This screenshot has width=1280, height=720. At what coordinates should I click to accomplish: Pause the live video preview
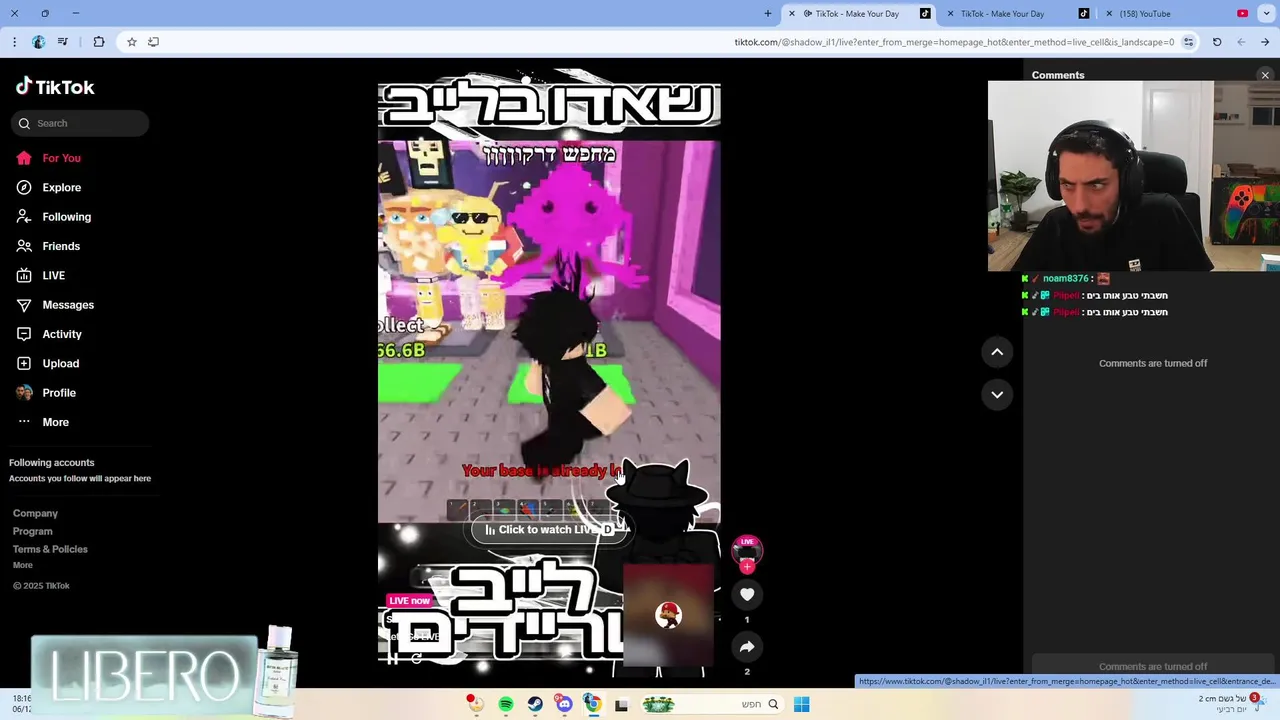[x=393, y=658]
